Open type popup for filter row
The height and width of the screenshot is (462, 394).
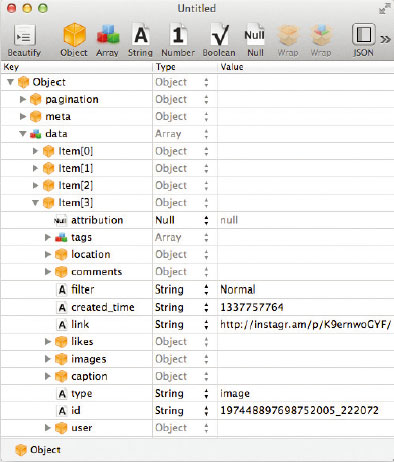click(x=206, y=290)
